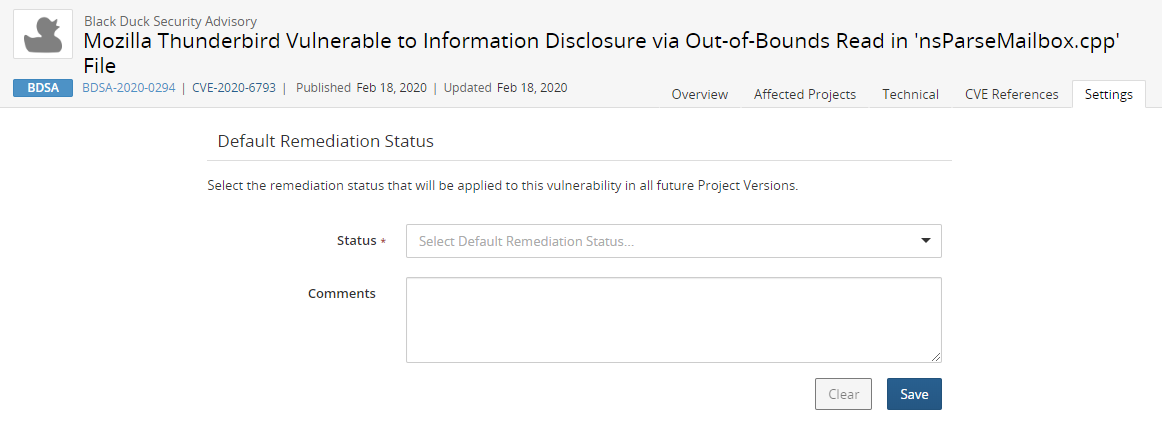Open the Technical tab

tap(910, 94)
